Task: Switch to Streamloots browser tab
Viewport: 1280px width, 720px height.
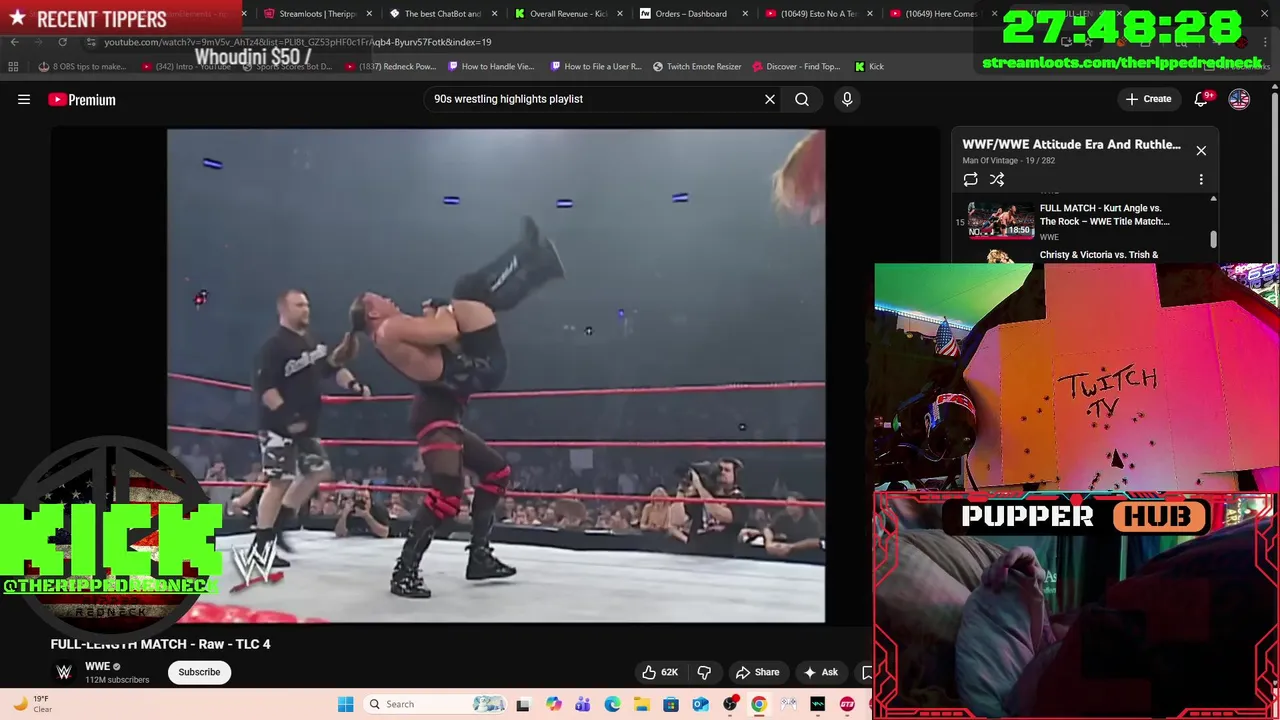Action: [310, 14]
